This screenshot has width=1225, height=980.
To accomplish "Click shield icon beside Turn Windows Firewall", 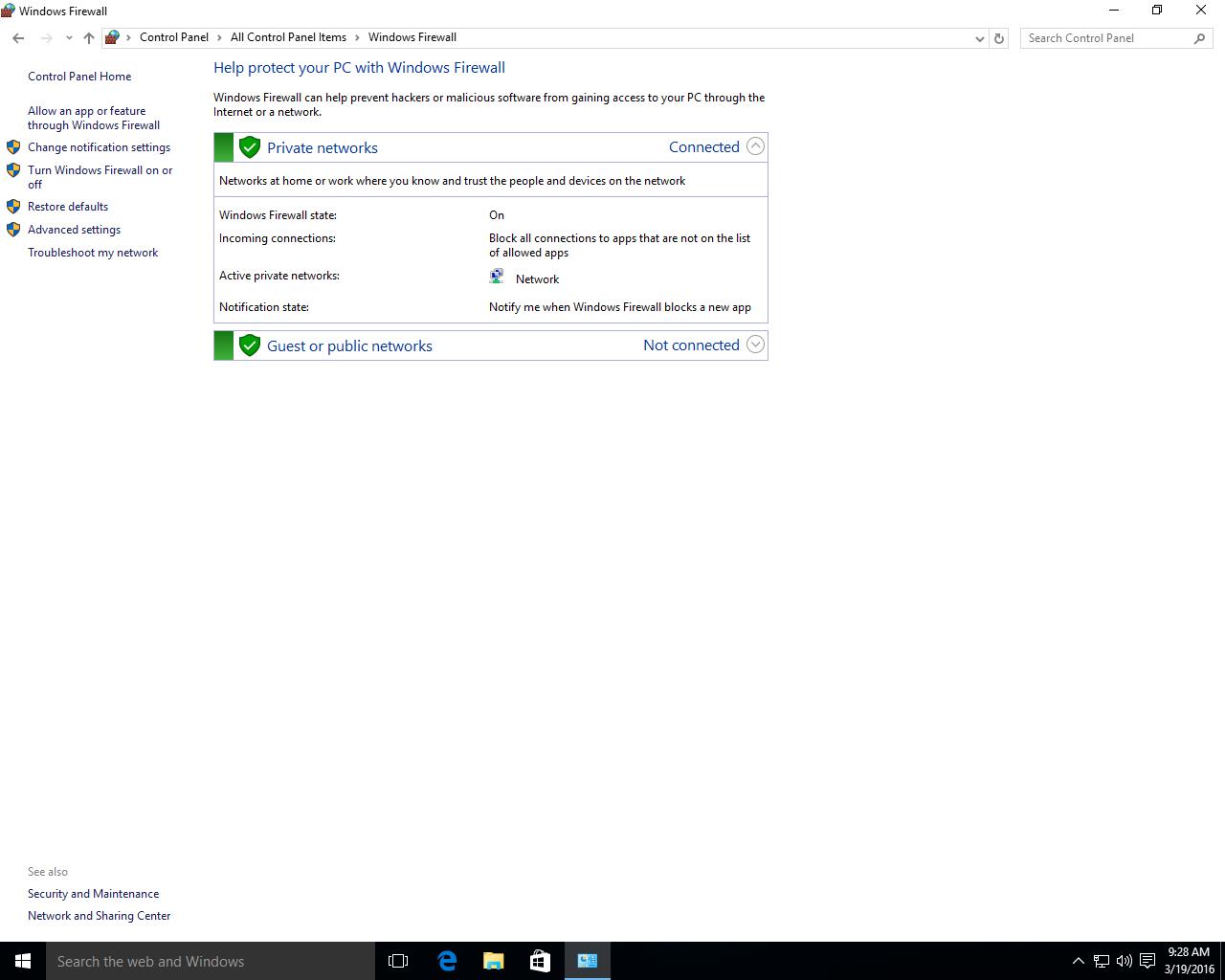I will click(x=13, y=170).
